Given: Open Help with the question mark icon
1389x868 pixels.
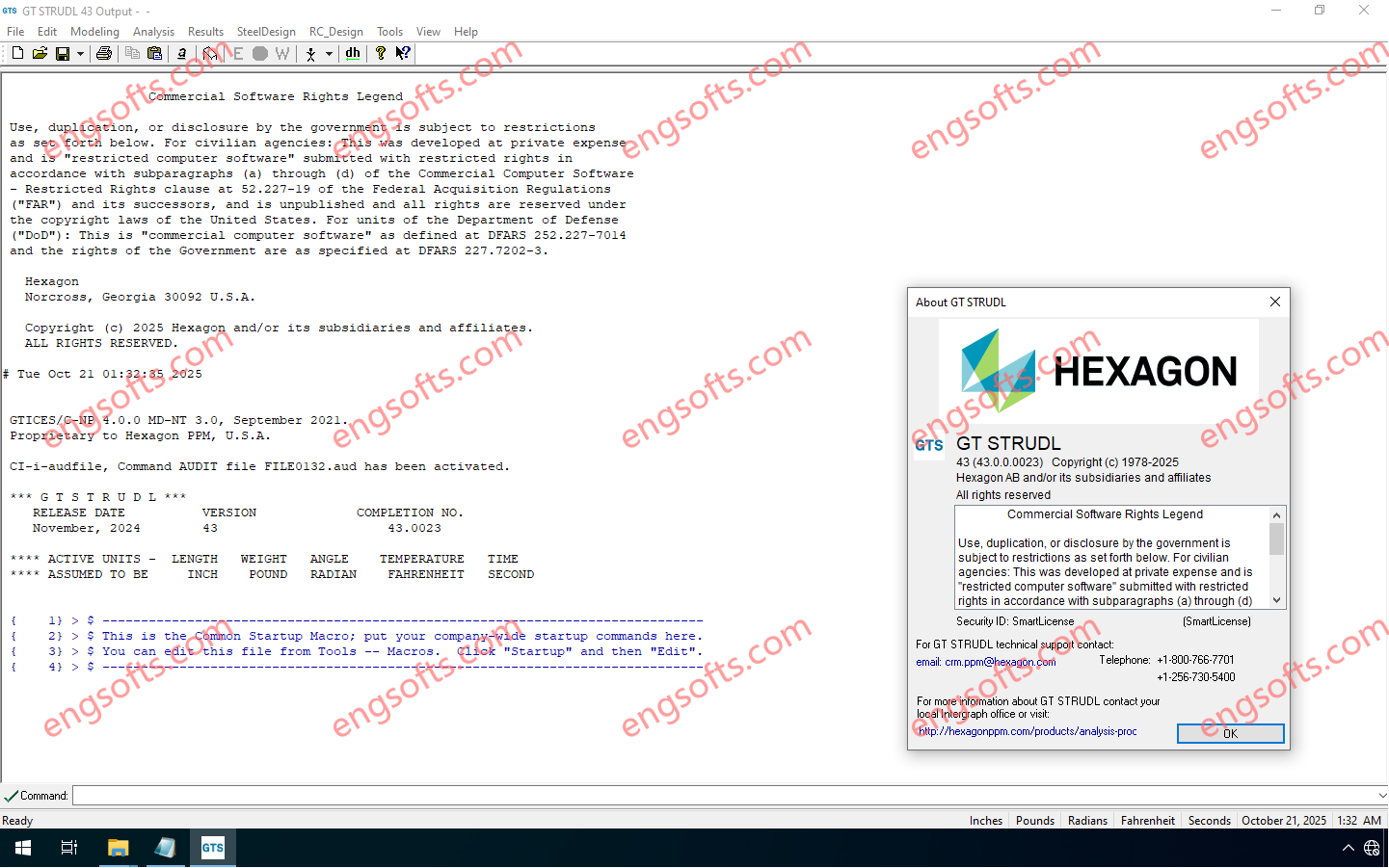Looking at the screenshot, I should (x=380, y=53).
